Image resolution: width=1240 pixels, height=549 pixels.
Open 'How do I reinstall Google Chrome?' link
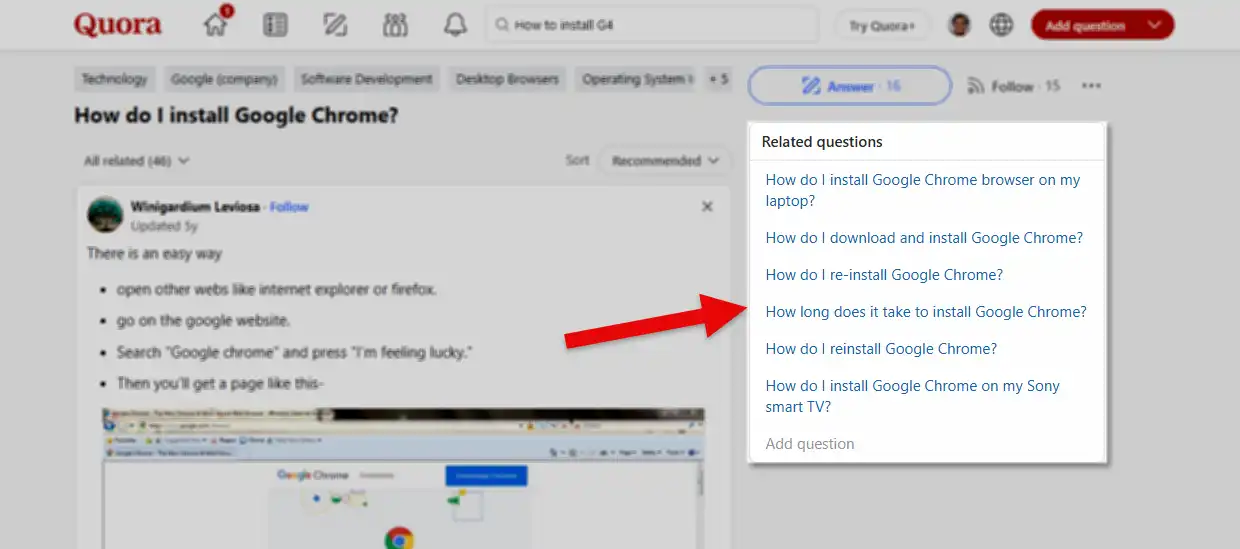(x=881, y=349)
